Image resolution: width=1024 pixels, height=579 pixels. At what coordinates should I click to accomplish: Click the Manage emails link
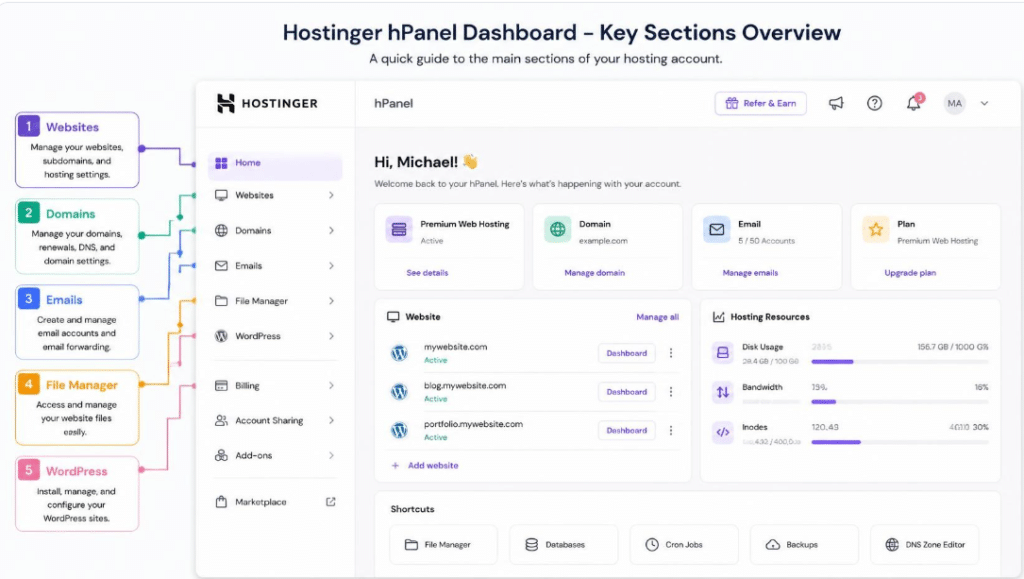pyautogui.click(x=750, y=273)
